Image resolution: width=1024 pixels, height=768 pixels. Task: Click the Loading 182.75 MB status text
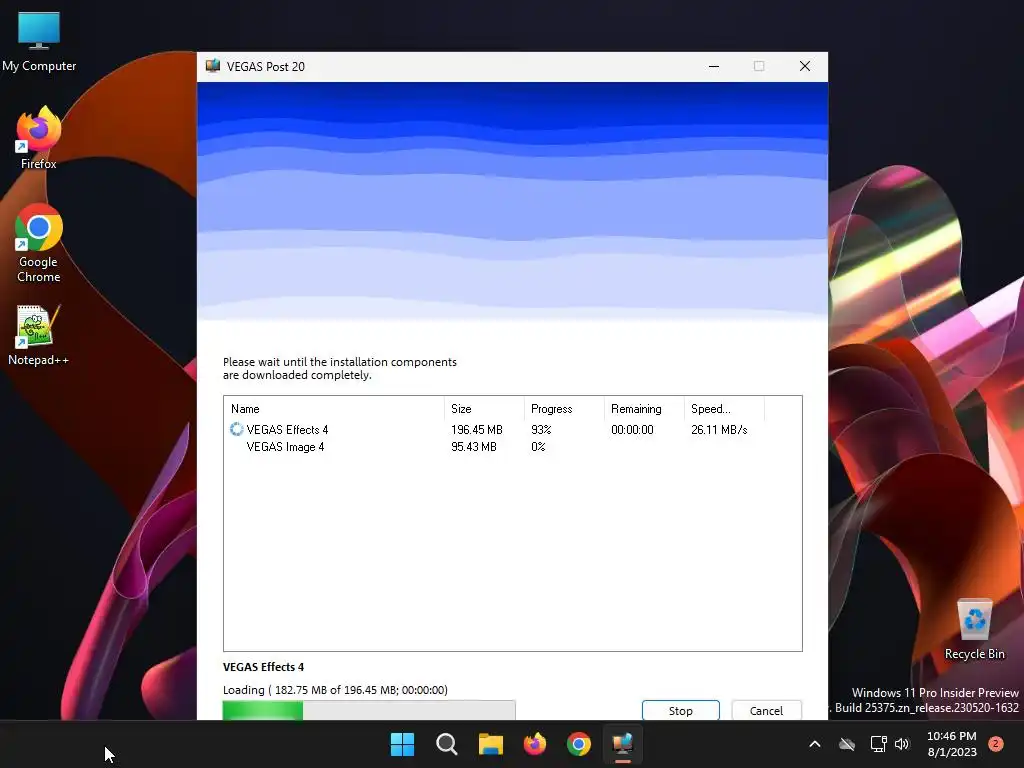(335, 690)
